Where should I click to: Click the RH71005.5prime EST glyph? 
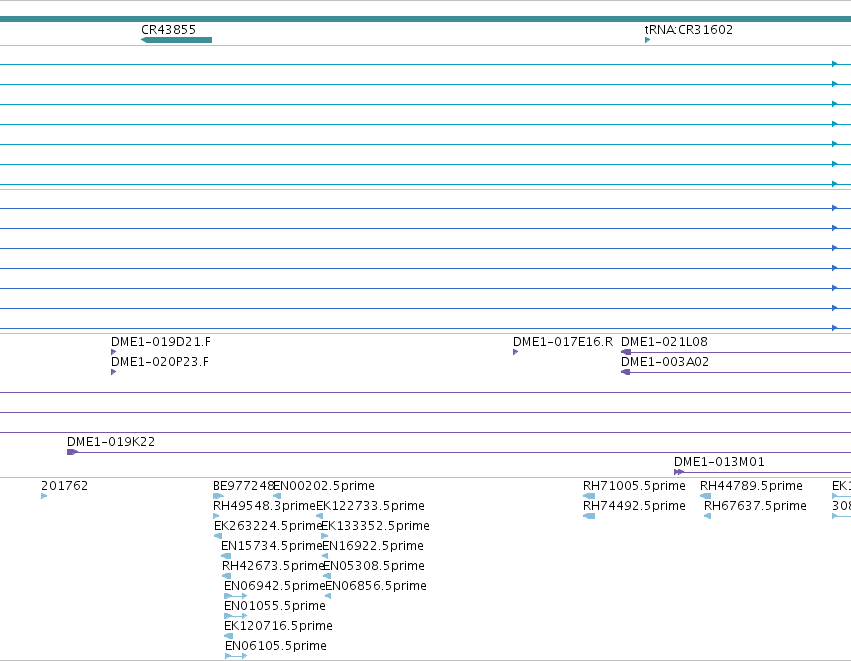589,496
